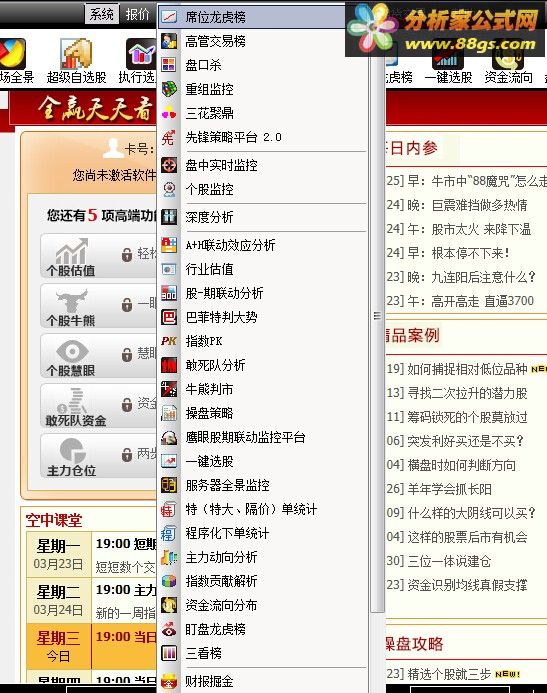This screenshot has width=547, height=693.
Task: Open the 报价 menu
Action: pos(137,14)
